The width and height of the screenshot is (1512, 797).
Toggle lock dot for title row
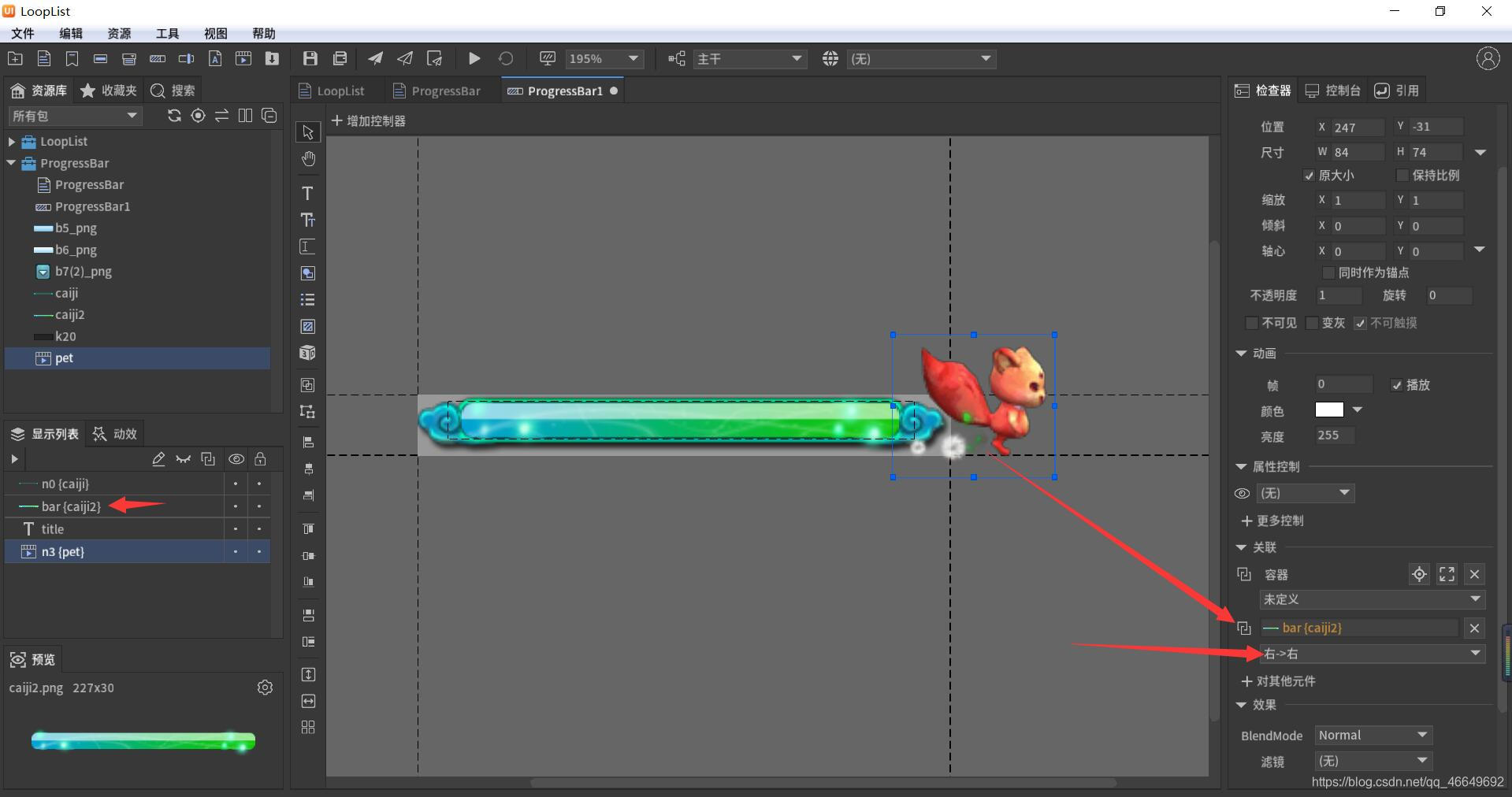[x=259, y=529]
